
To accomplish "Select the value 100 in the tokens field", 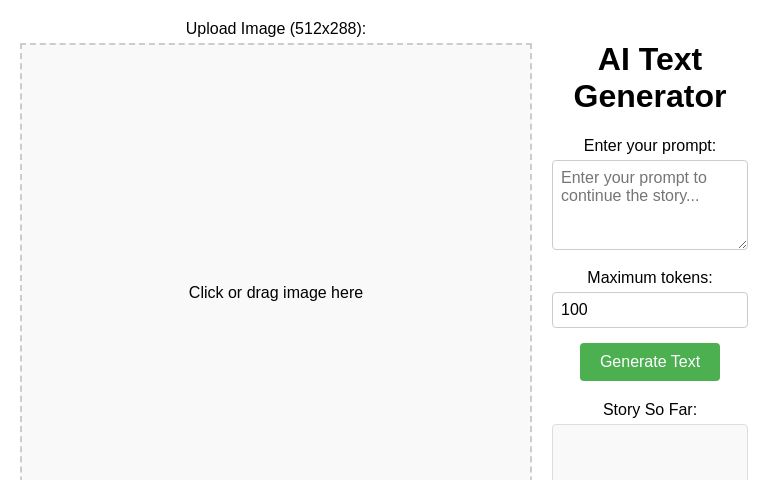I will click(x=575, y=310).
